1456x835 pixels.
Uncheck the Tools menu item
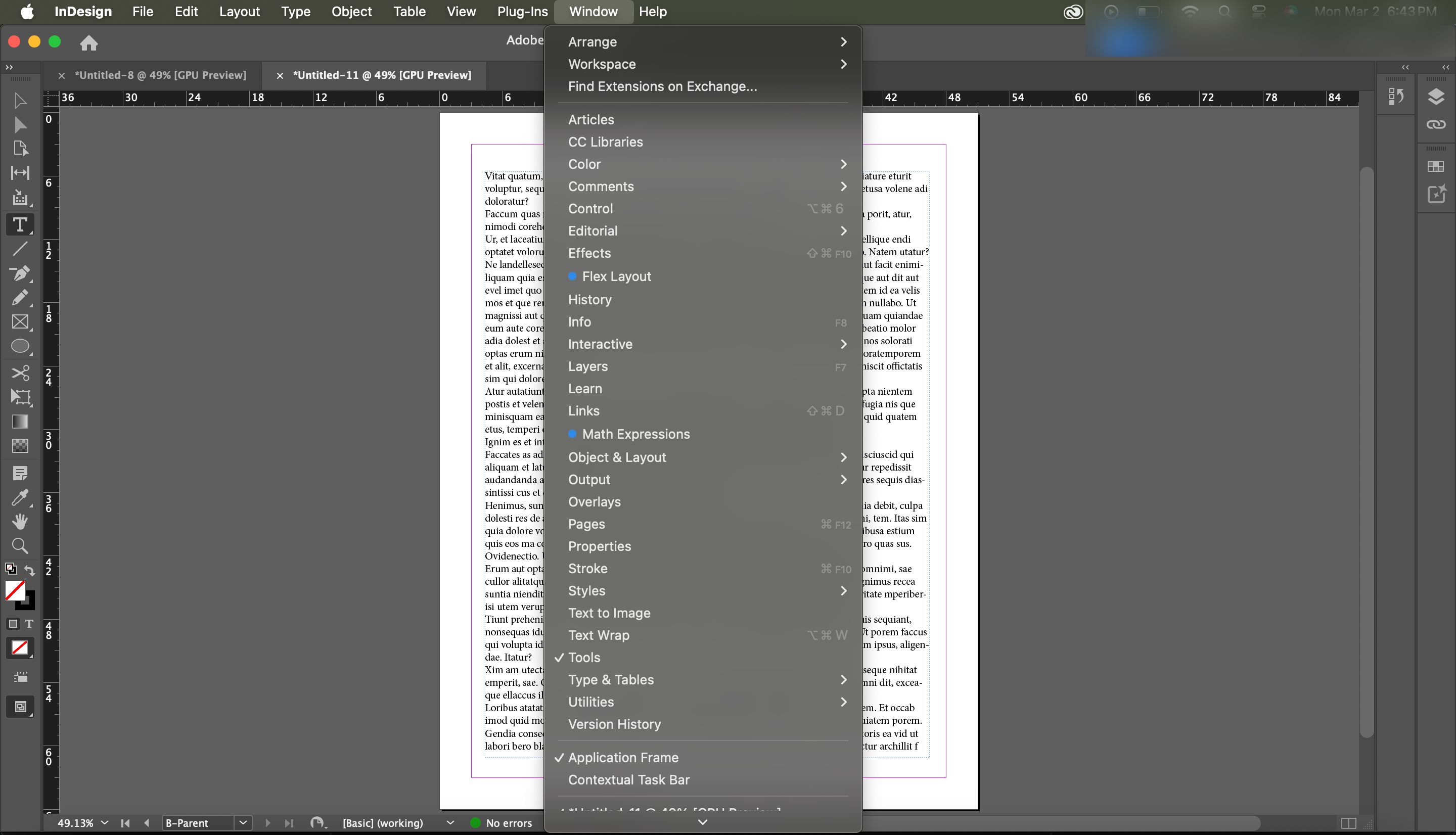pos(584,657)
